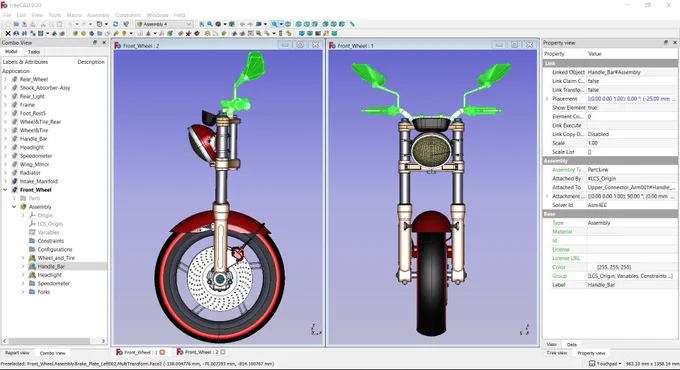
Task: Collapse the Front_Wheel tree node
Action: coord(5,190)
